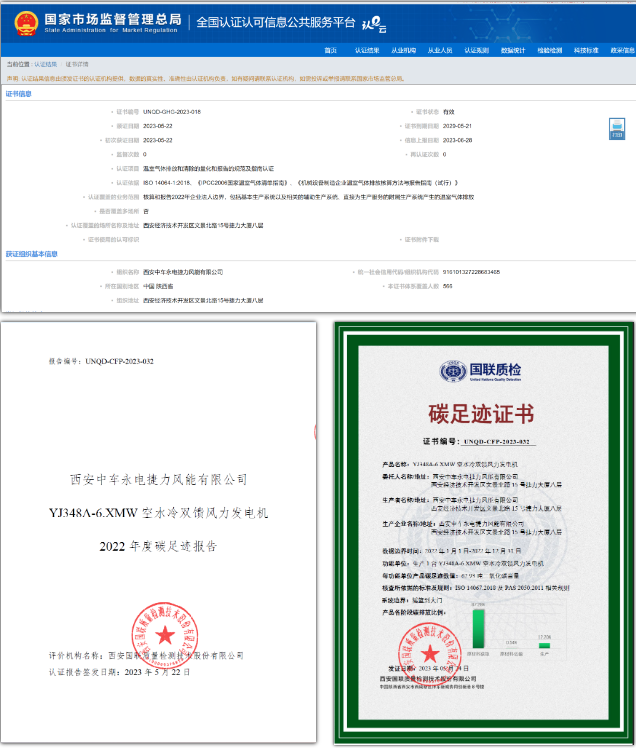Click the 国家市场监督管理总局 header title
Image resolution: width=636 pixels, height=748 pixels.
[x=113, y=19]
